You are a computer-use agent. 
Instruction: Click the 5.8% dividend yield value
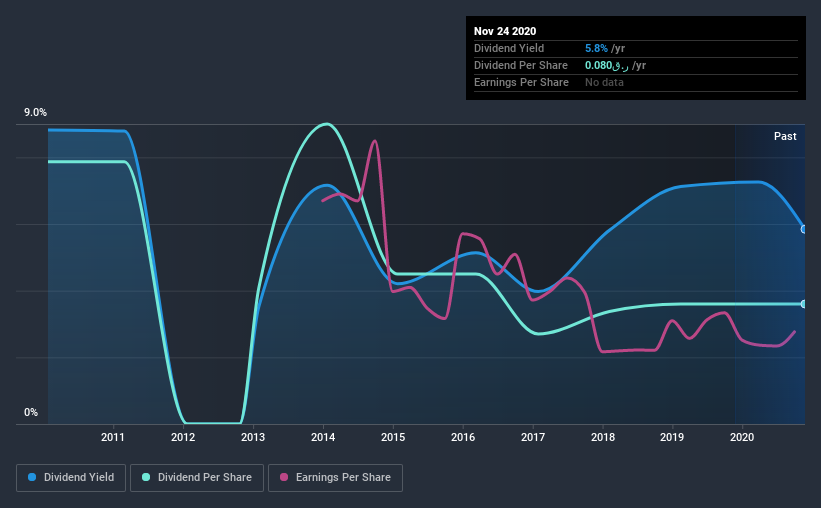[x=596, y=48]
